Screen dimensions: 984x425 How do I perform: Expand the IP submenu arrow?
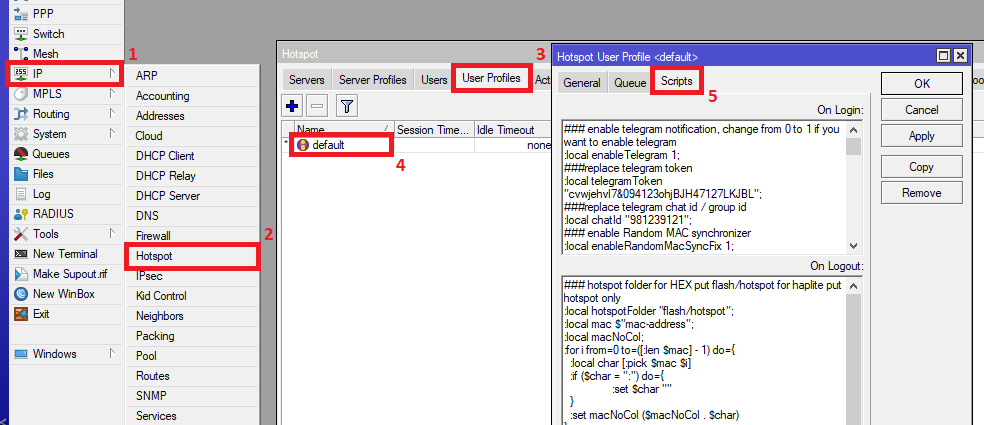click(x=113, y=74)
